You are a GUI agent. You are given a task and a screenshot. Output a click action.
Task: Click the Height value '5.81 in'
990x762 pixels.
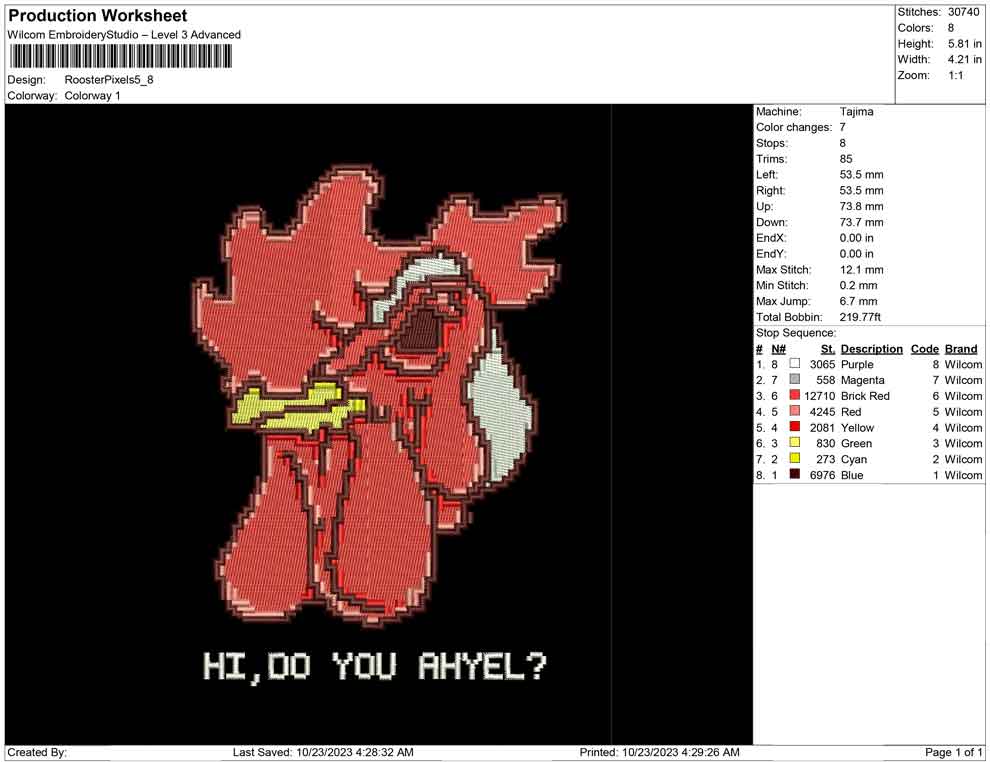tap(964, 44)
